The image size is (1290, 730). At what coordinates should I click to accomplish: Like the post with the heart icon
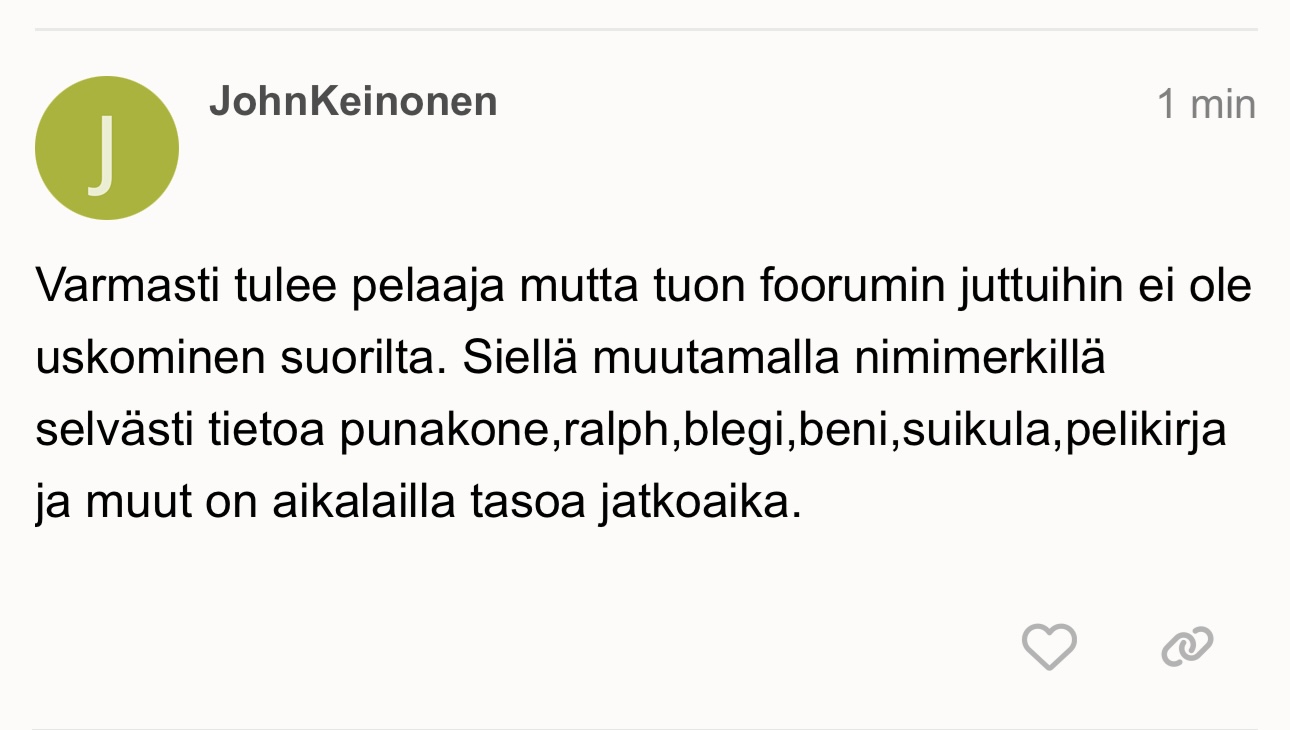(x=1049, y=646)
